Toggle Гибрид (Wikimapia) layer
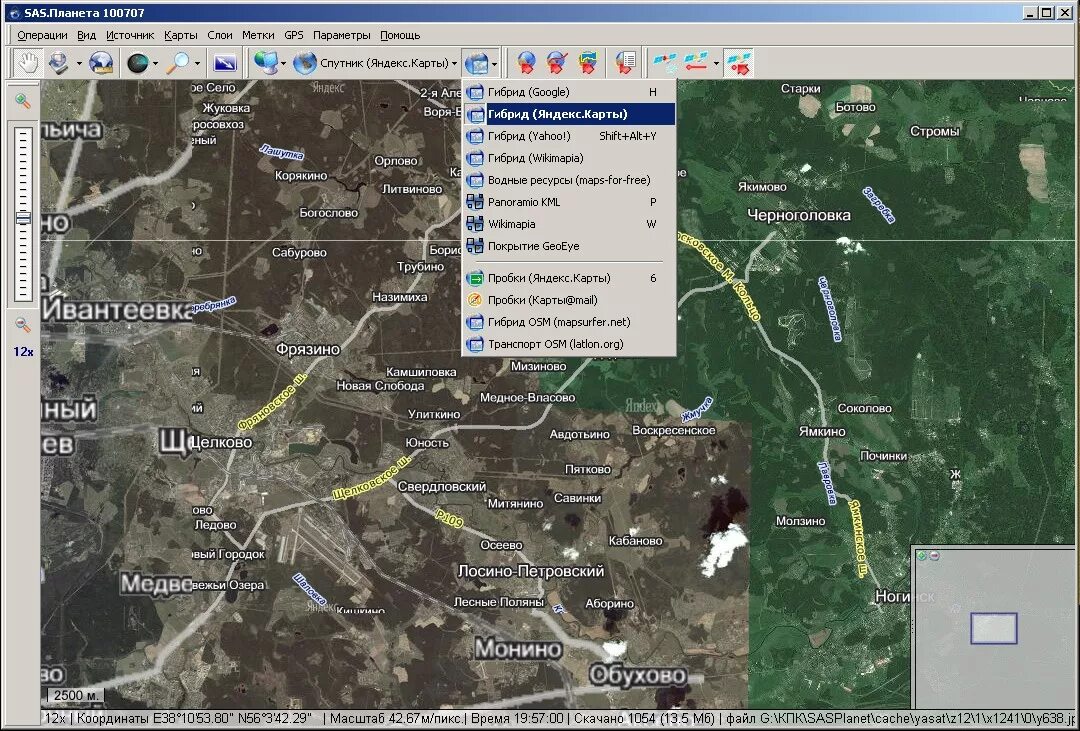1080x731 pixels. (569, 158)
